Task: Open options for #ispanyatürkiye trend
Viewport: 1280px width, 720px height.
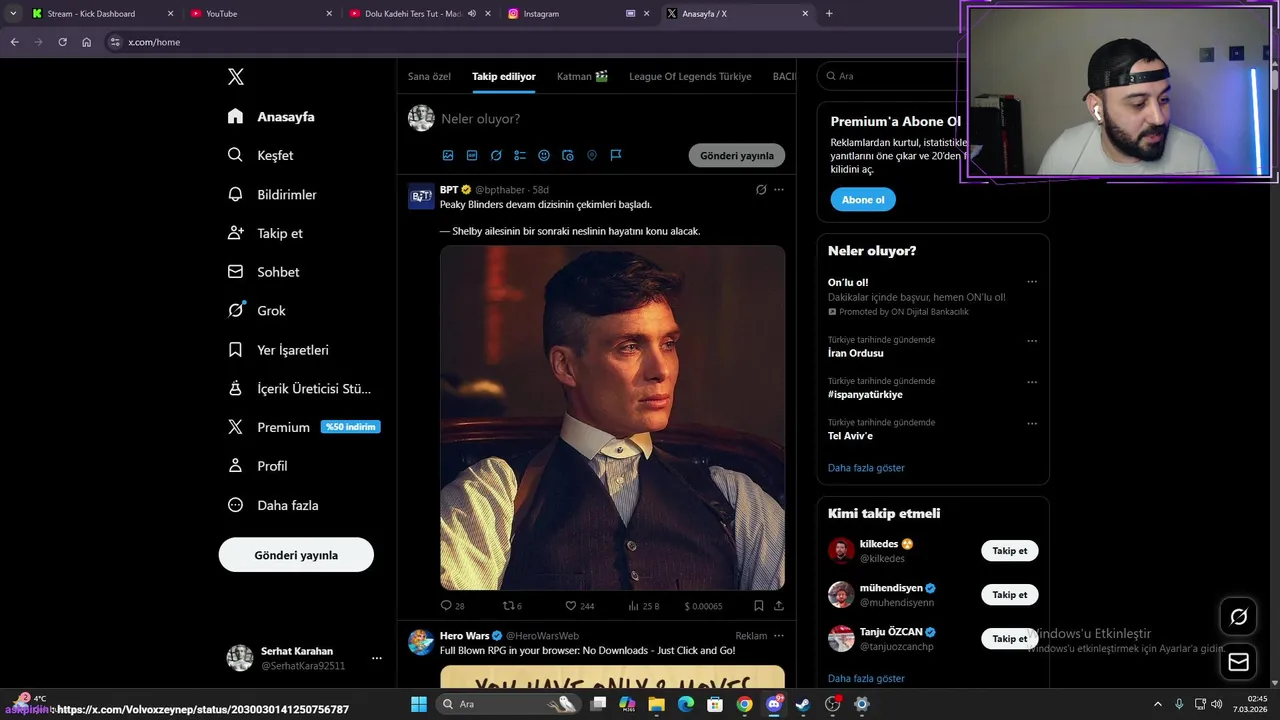Action: coord(1032,382)
